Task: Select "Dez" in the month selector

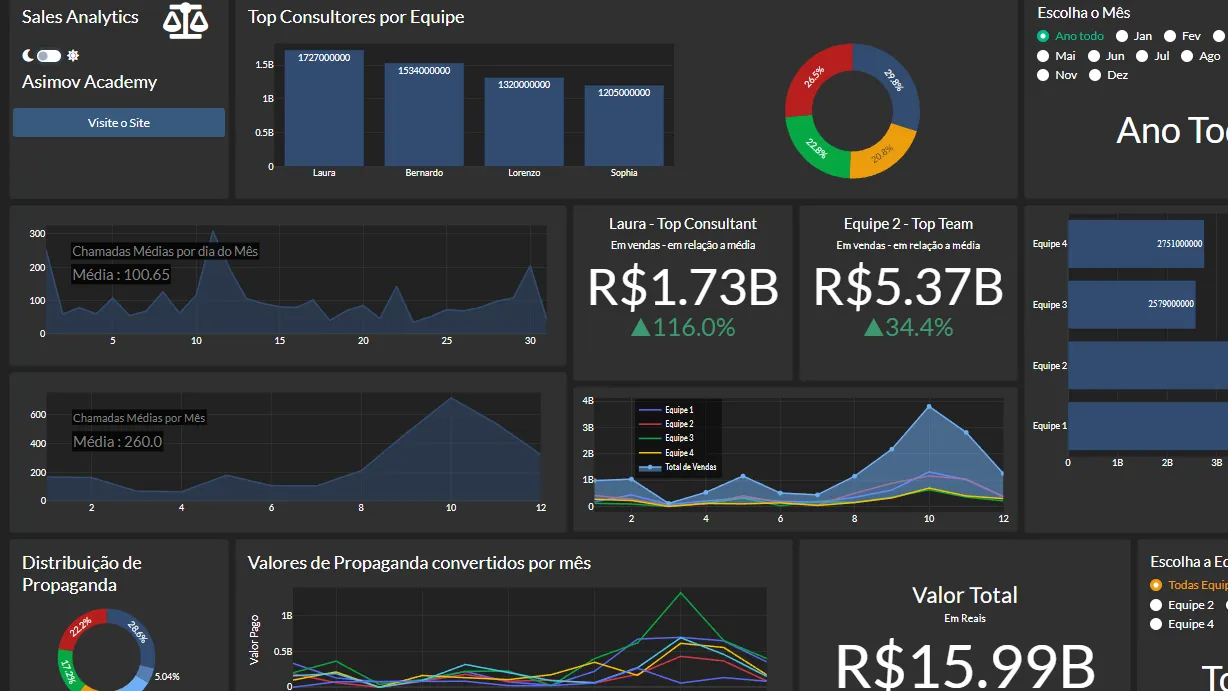Action: pos(1094,74)
